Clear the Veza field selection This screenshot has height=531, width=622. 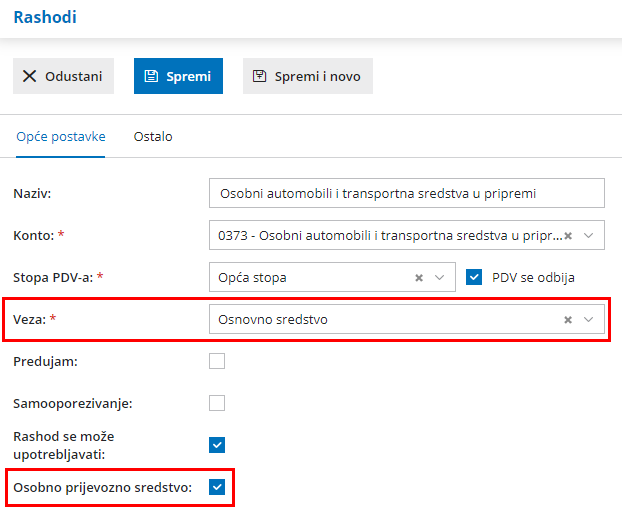(568, 320)
